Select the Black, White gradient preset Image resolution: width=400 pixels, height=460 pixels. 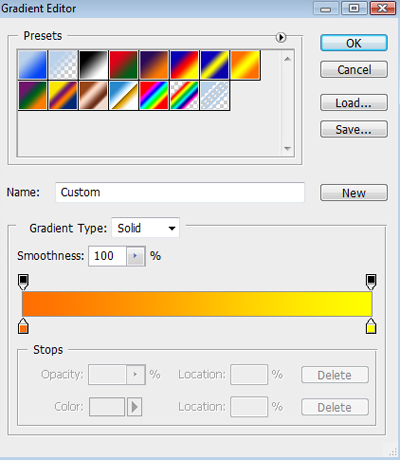[x=93, y=65]
